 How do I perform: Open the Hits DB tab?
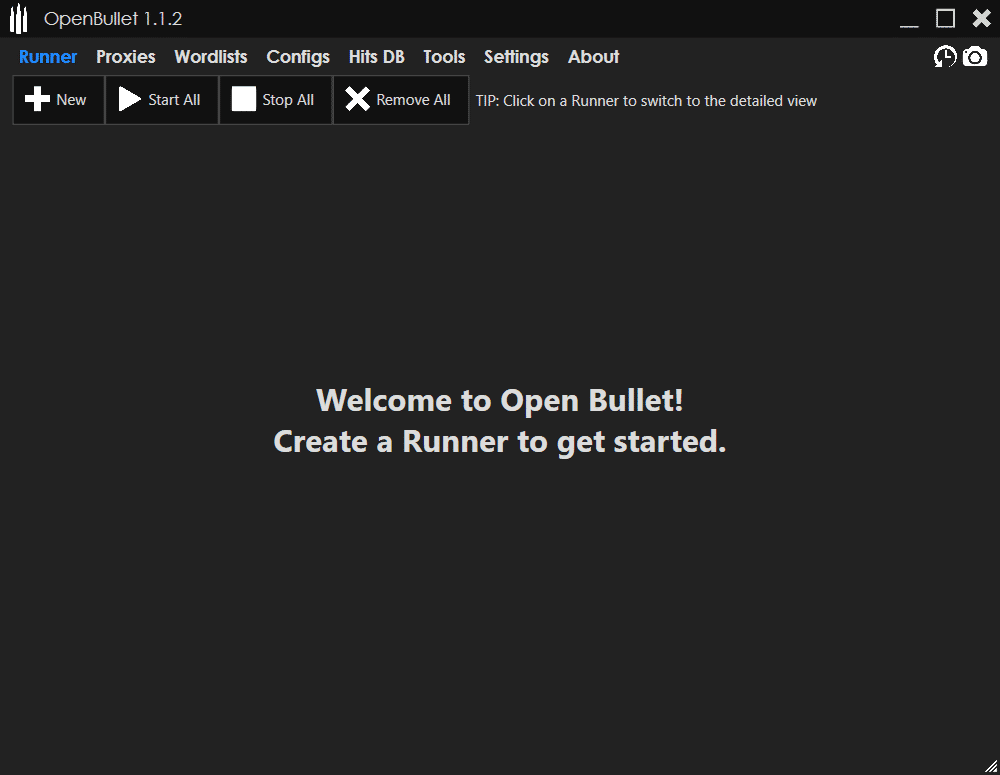tap(376, 57)
